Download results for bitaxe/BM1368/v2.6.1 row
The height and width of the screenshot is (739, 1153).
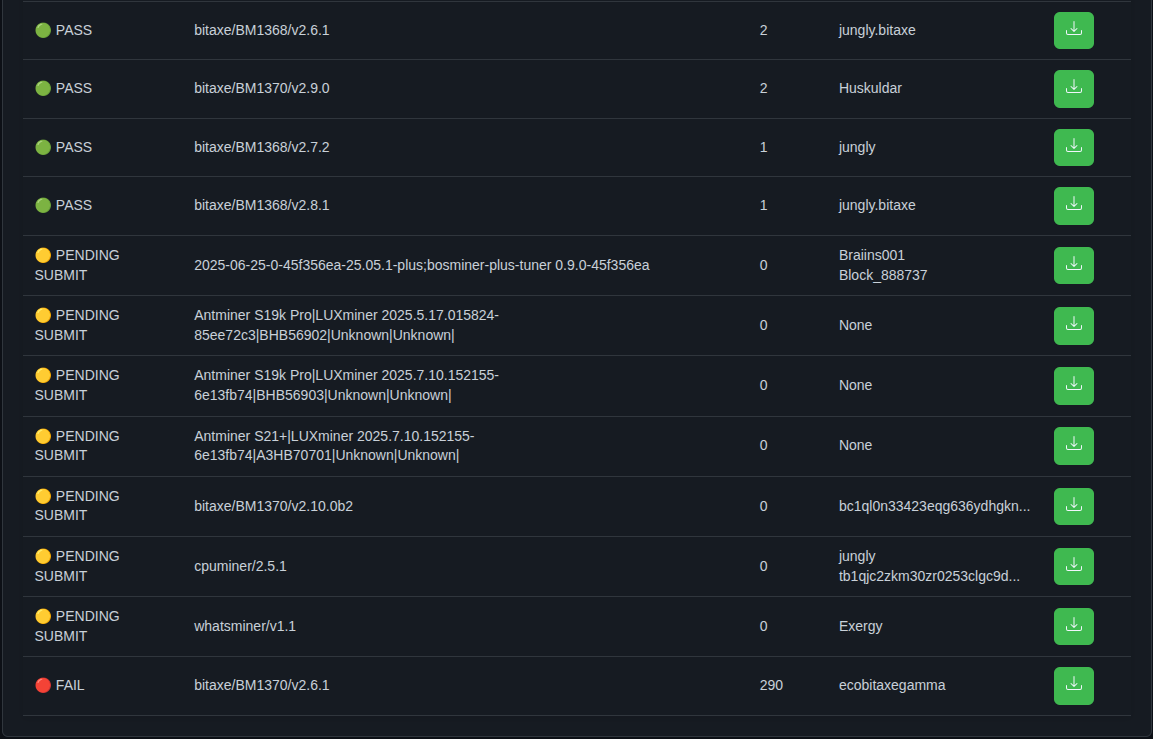coord(1074,30)
